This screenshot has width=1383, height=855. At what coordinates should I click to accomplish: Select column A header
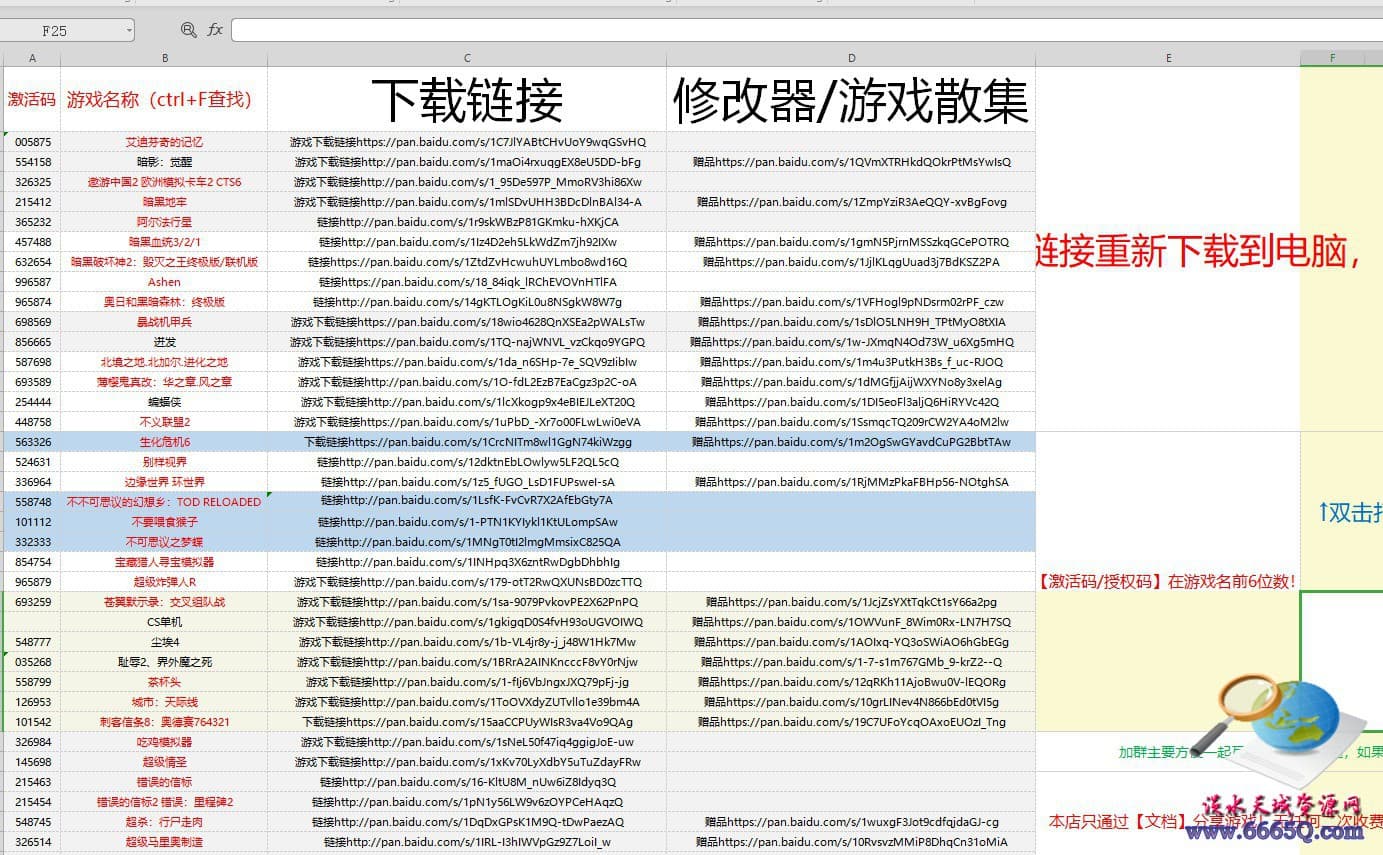tap(32, 58)
